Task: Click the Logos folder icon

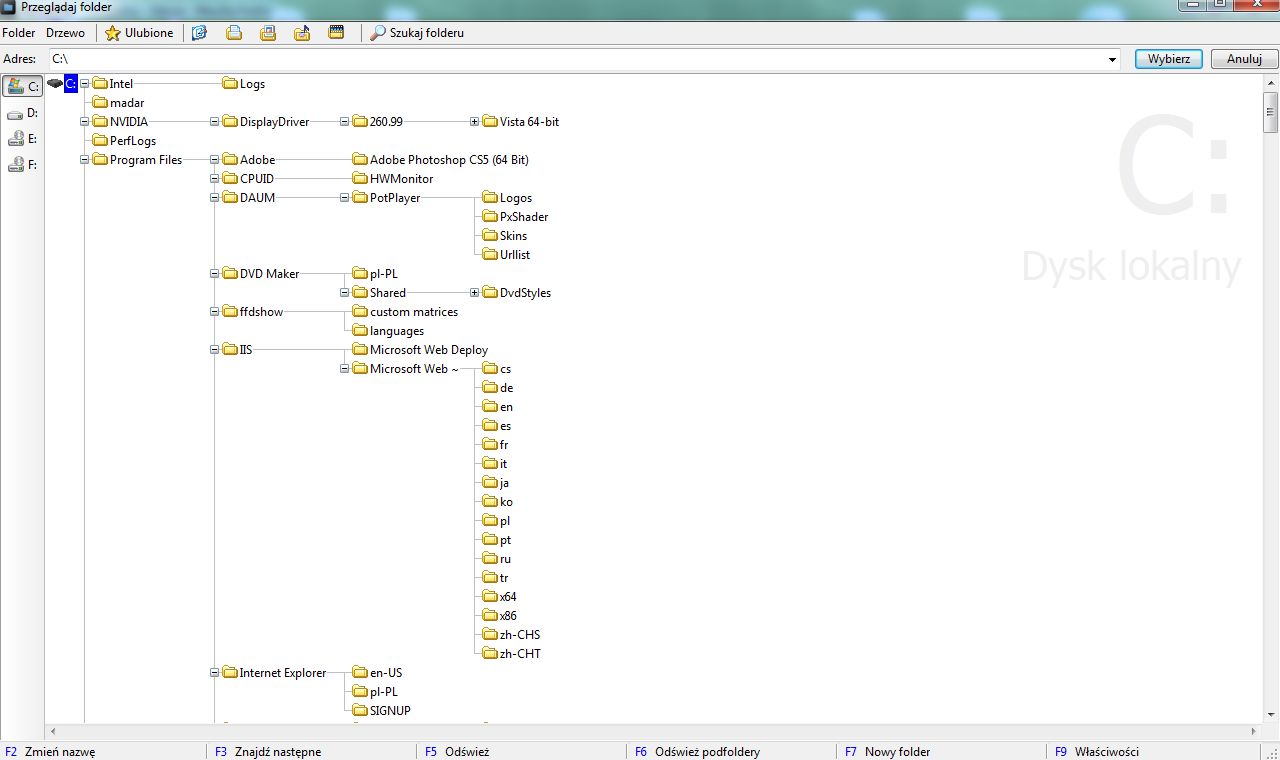Action: click(x=490, y=198)
